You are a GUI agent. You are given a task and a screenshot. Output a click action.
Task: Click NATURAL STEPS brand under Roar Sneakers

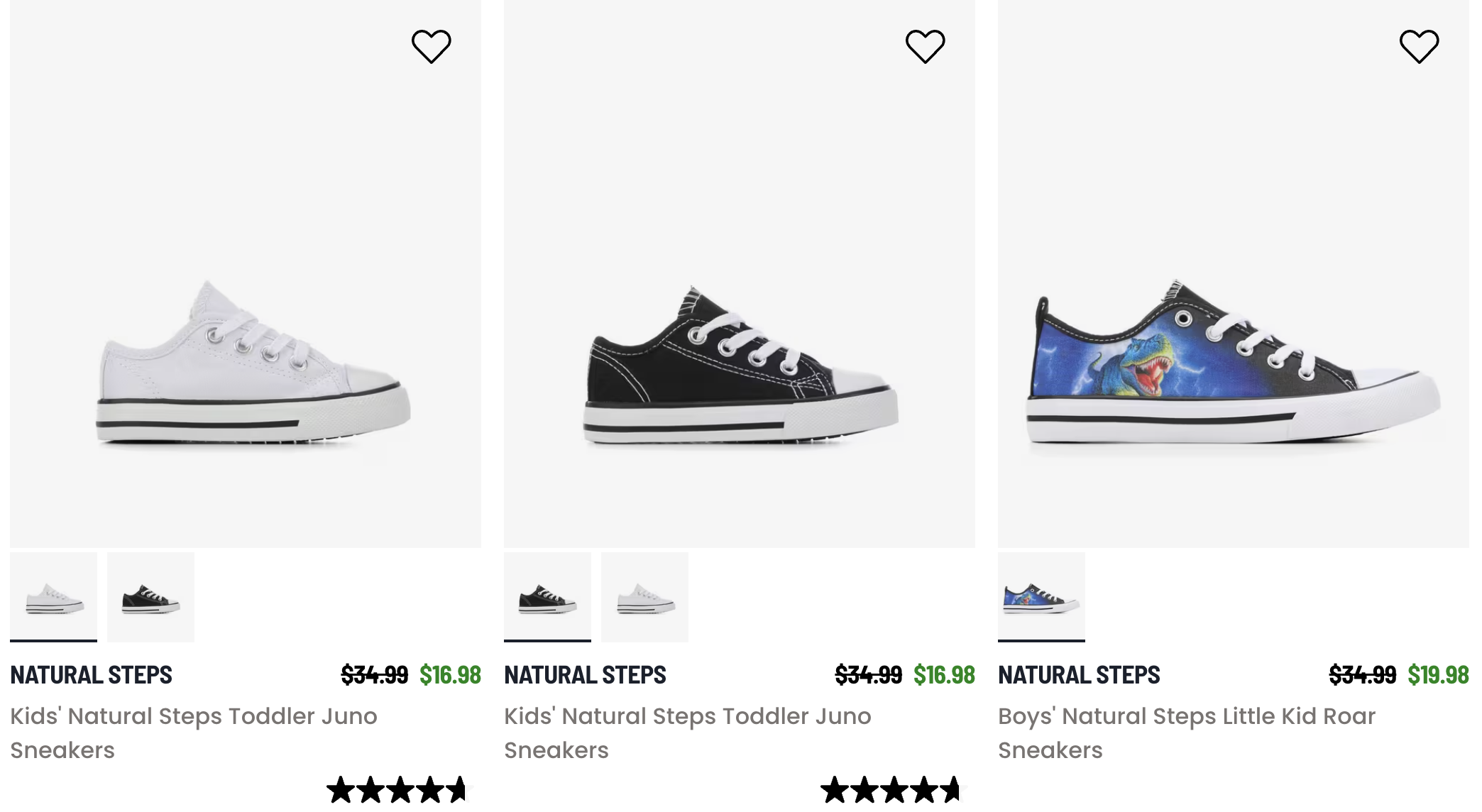(1078, 675)
